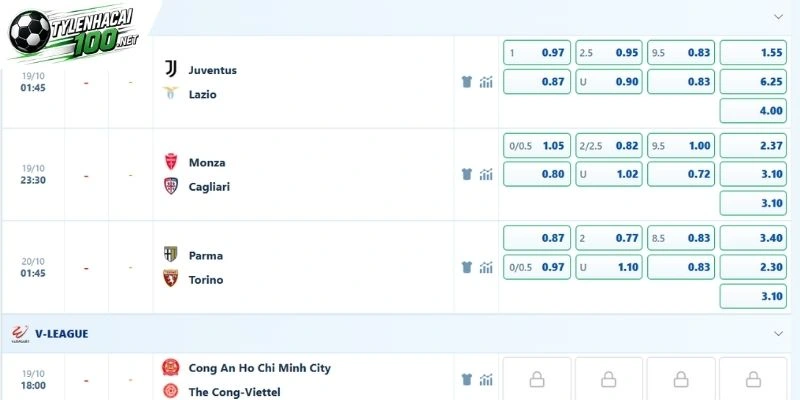Screen dimensions: 800x400
Task: Click the first locked odds box in V-League
Action: tap(537, 379)
